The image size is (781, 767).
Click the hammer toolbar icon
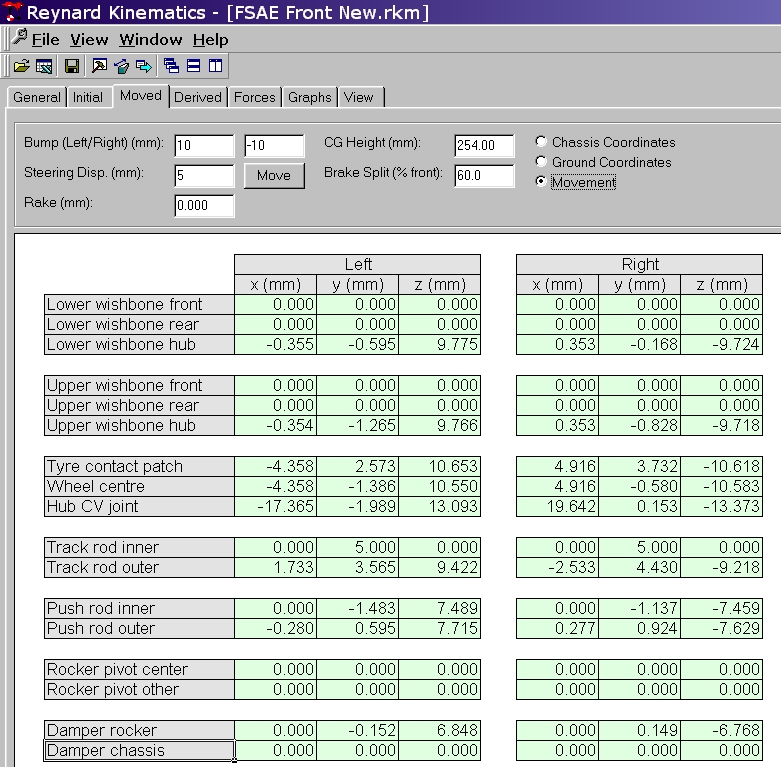click(99, 66)
